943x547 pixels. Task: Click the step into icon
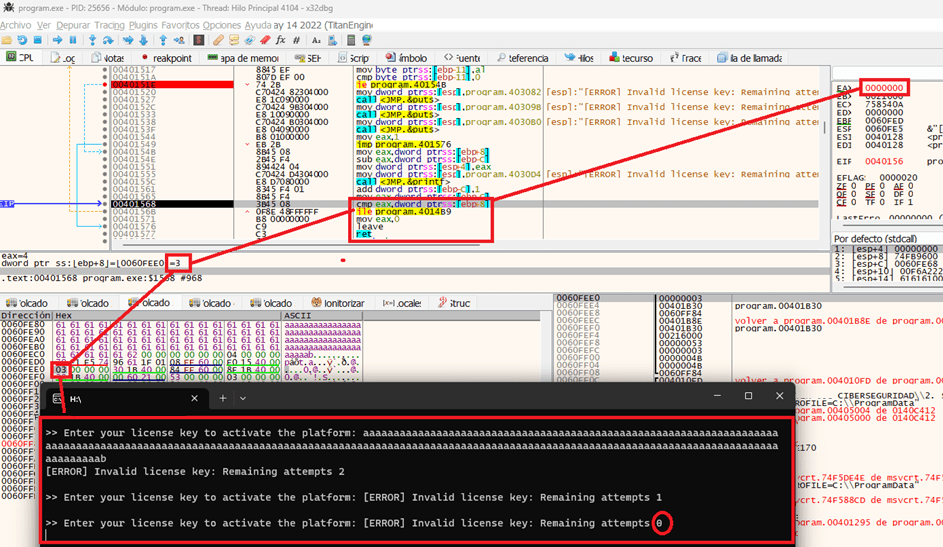(92, 40)
